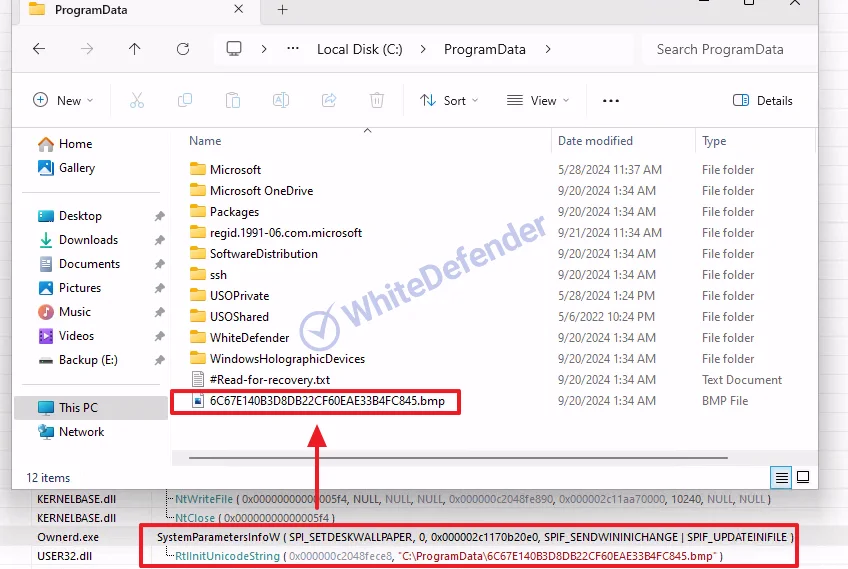Click Local Disk (C:) in address bar
Viewport: 848px width, 569px height.
(360, 49)
